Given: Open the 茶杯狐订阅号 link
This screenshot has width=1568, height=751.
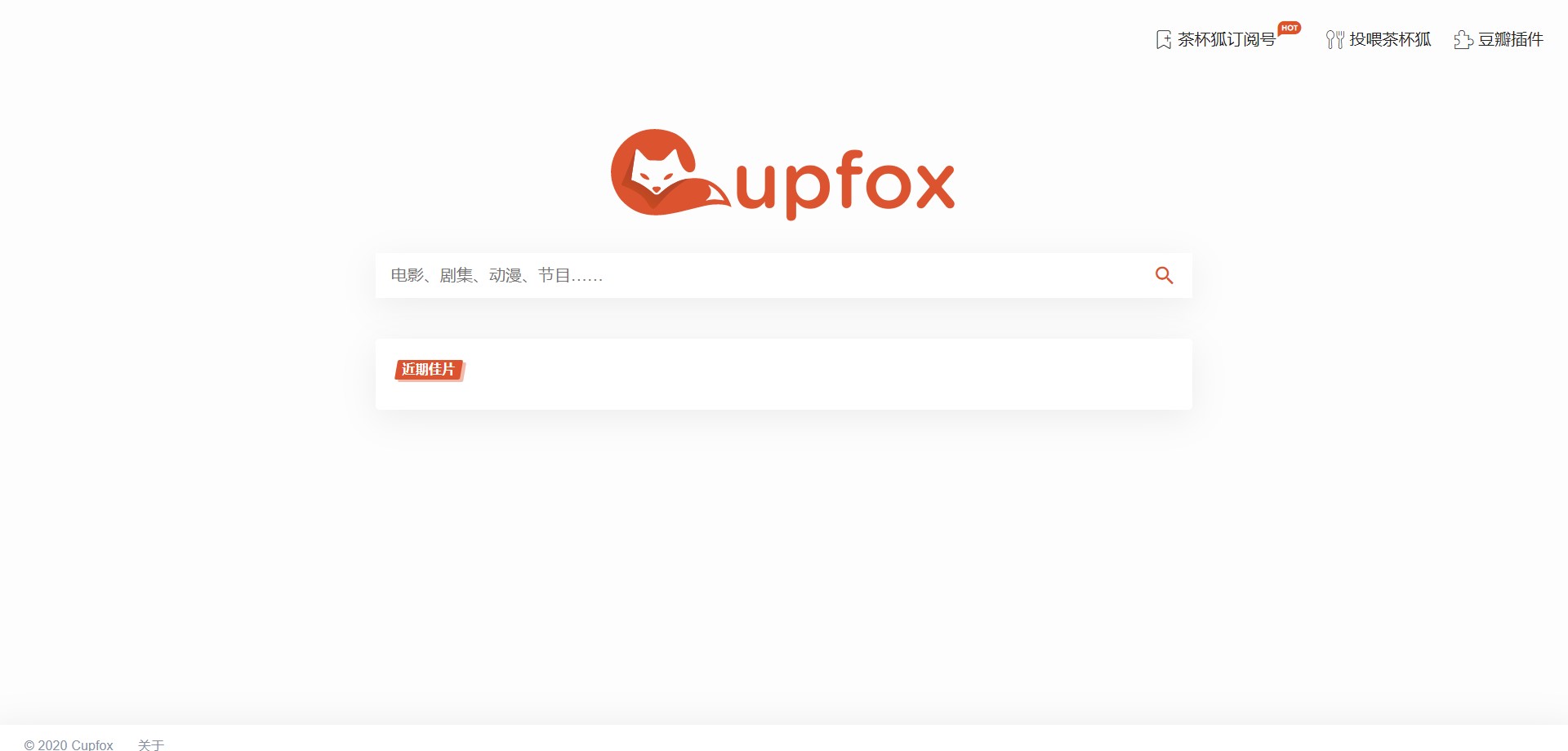Looking at the screenshot, I should (1226, 39).
